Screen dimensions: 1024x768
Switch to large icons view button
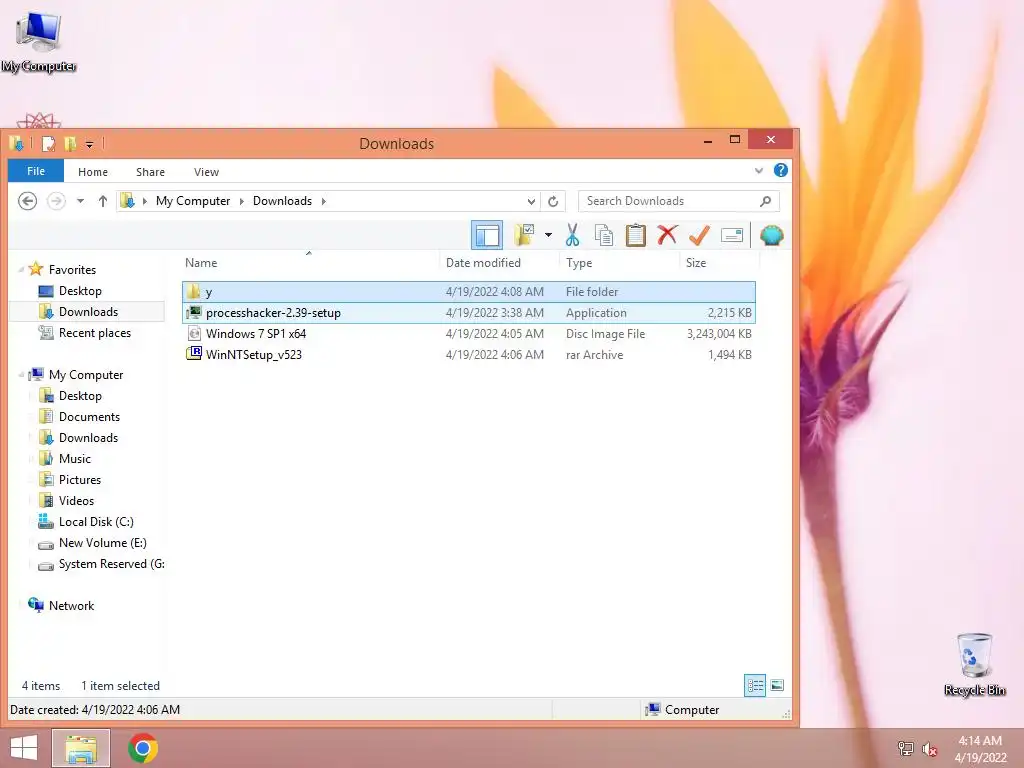[x=777, y=685]
